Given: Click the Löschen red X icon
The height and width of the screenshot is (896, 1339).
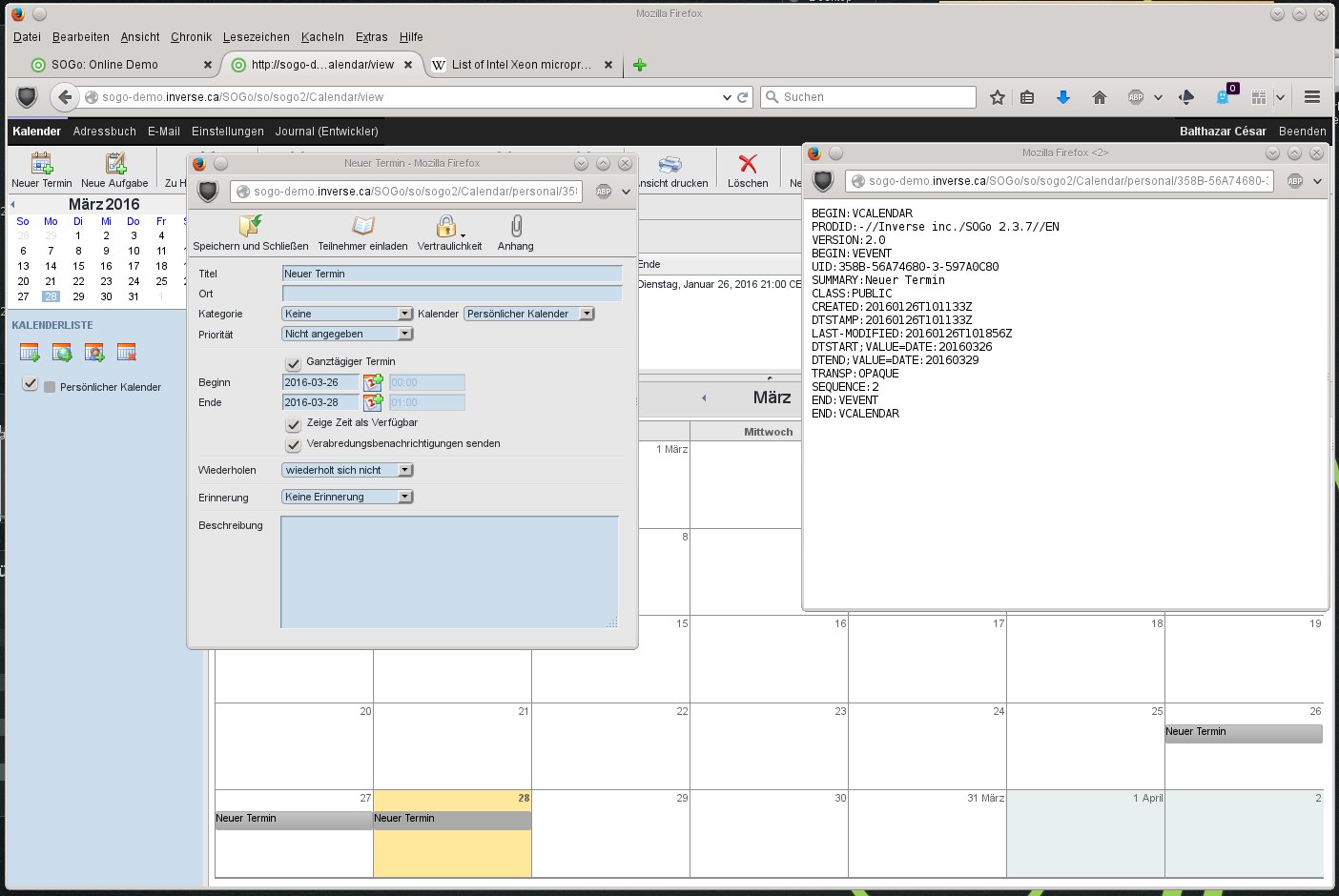Looking at the screenshot, I should point(748,164).
